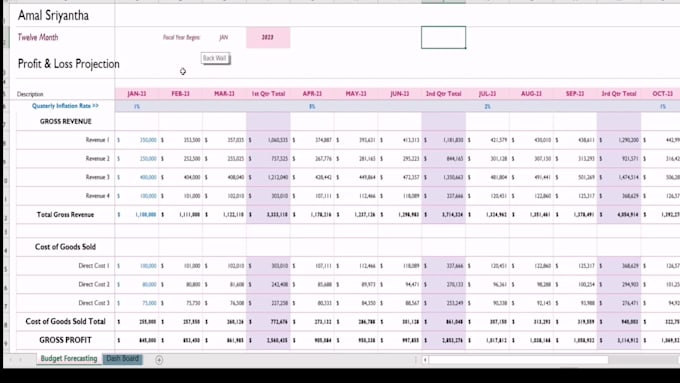This screenshot has width=680, height=383.
Task: Select Revenue 1 cell in 1st Qtr Total
Action: tap(268, 140)
